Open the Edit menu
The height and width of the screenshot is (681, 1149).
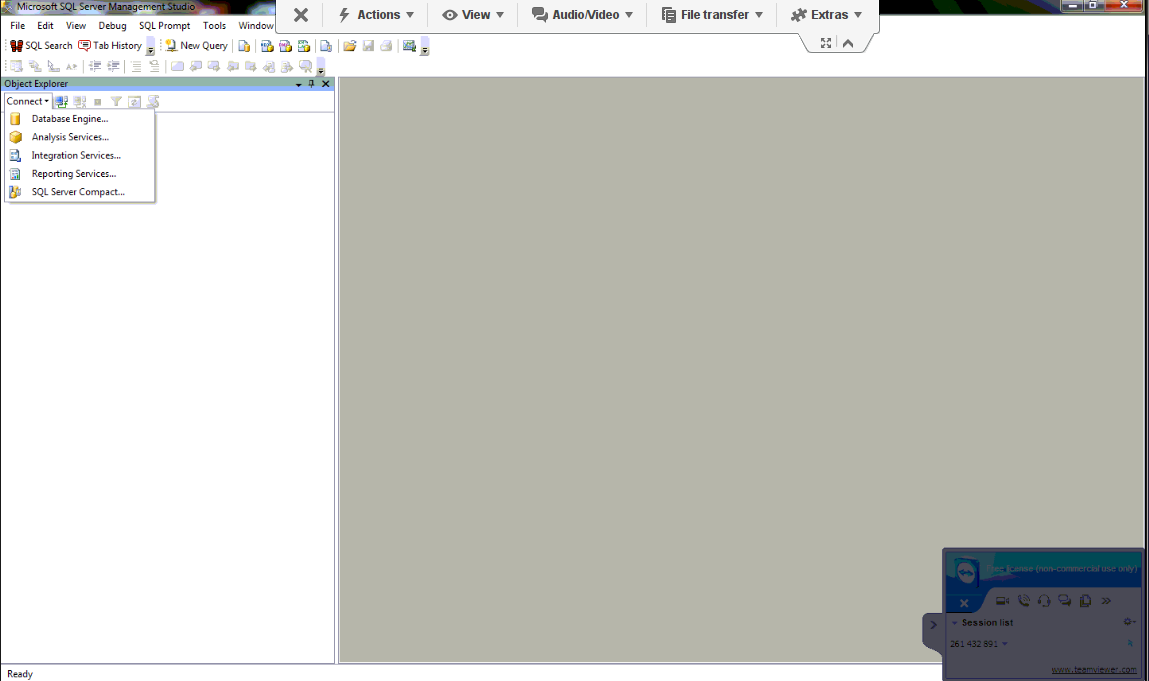click(x=45, y=26)
